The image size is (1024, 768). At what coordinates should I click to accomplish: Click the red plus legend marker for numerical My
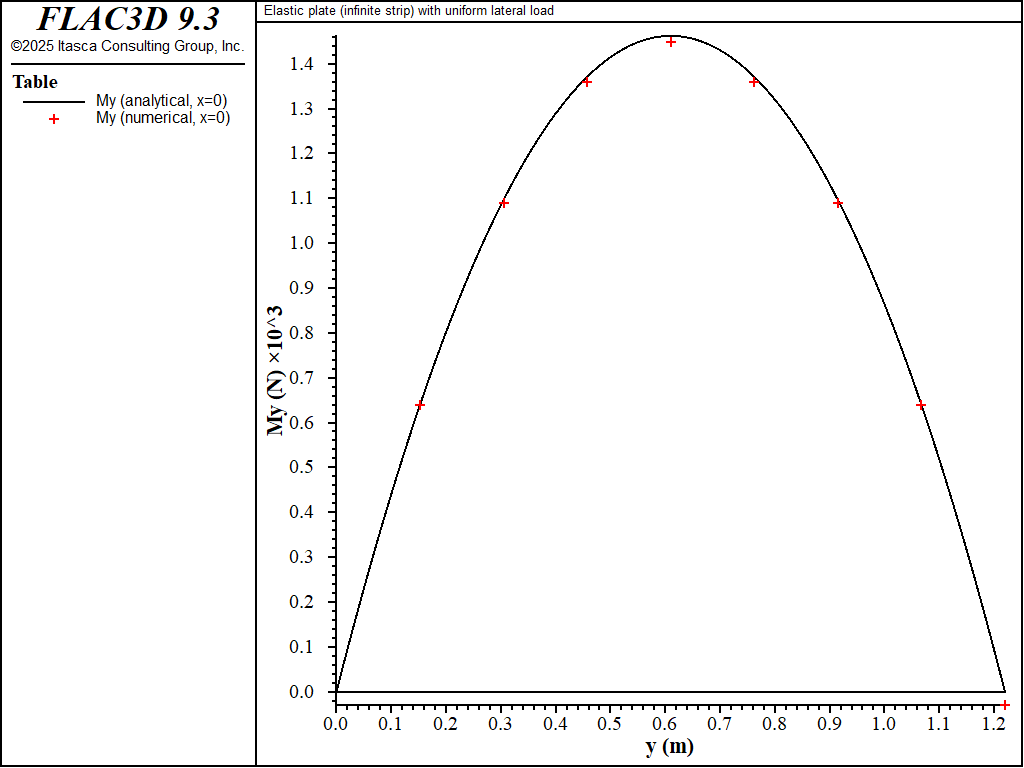(54, 119)
